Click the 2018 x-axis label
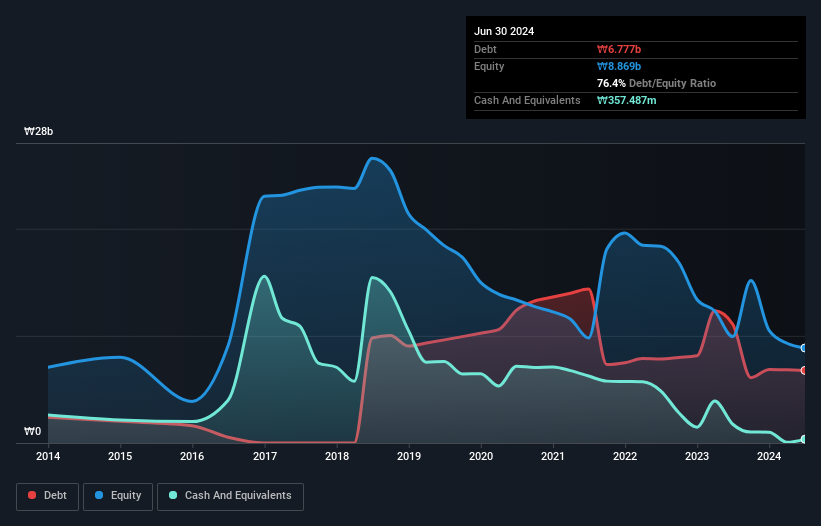Screen dimensions: 821x526 point(337,456)
